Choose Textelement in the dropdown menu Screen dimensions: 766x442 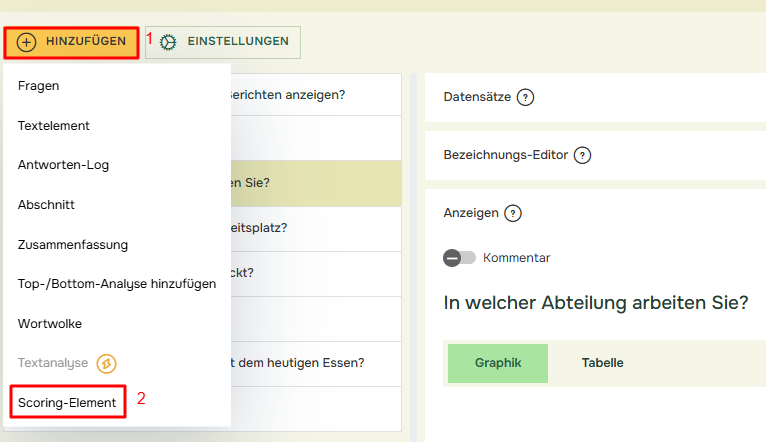pyautogui.click(x=54, y=126)
